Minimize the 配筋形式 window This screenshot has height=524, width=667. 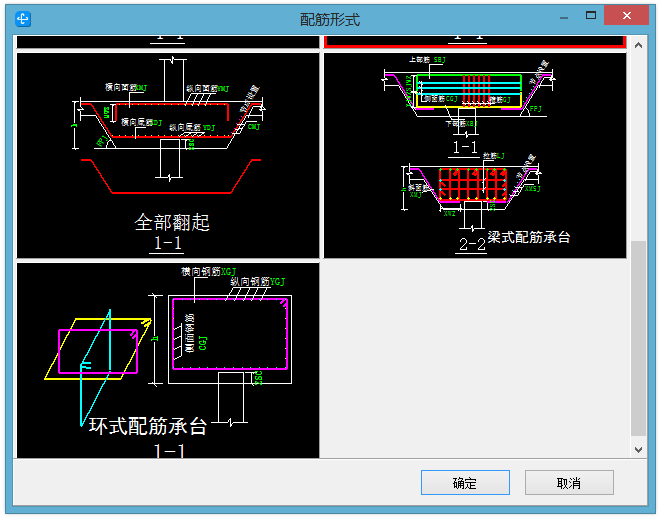coord(564,17)
